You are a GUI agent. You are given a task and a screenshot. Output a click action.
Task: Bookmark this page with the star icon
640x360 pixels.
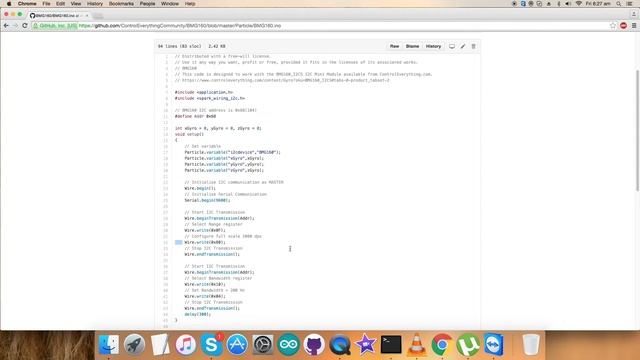click(613, 25)
